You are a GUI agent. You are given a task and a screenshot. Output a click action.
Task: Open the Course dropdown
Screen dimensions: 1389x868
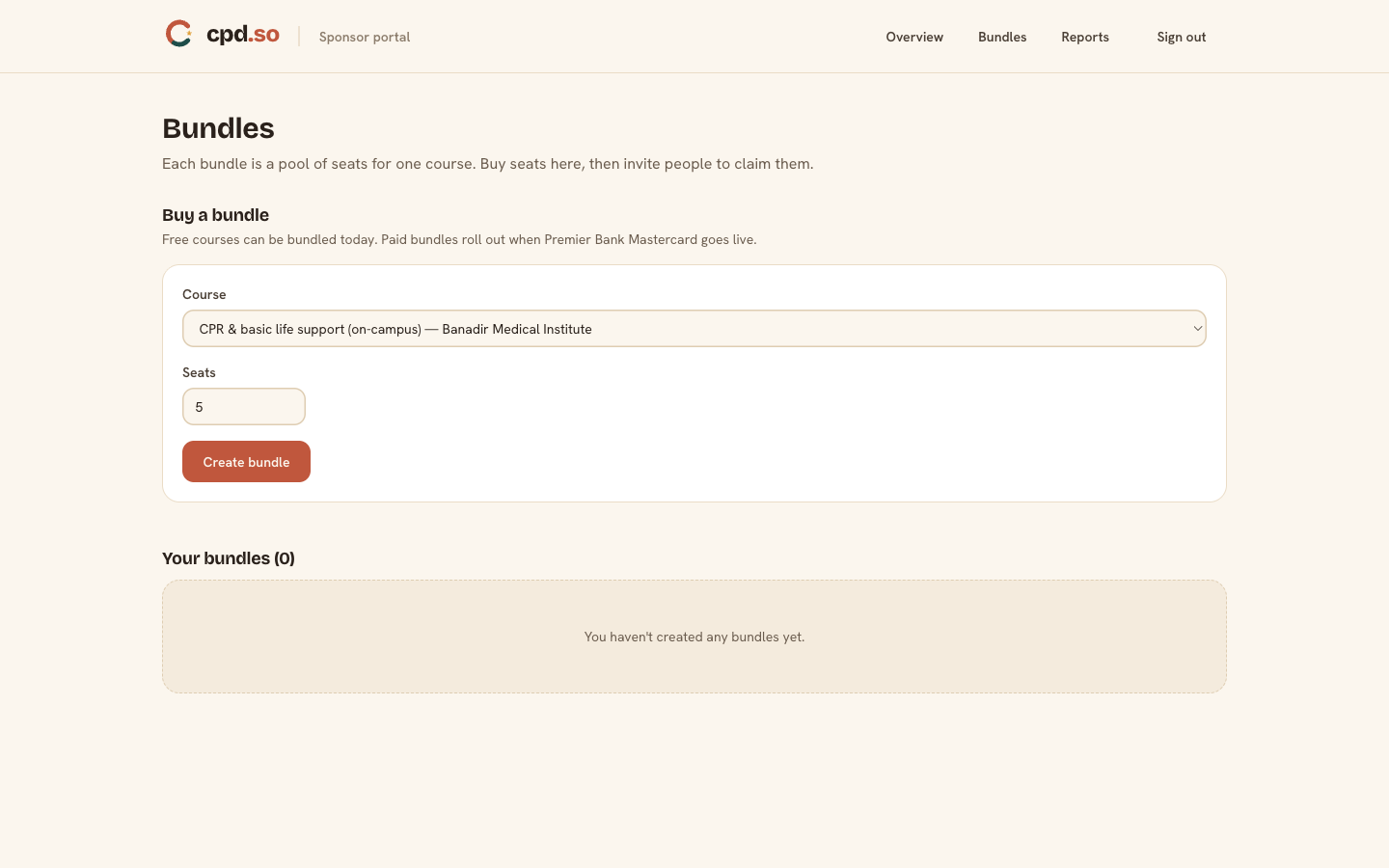tap(694, 329)
